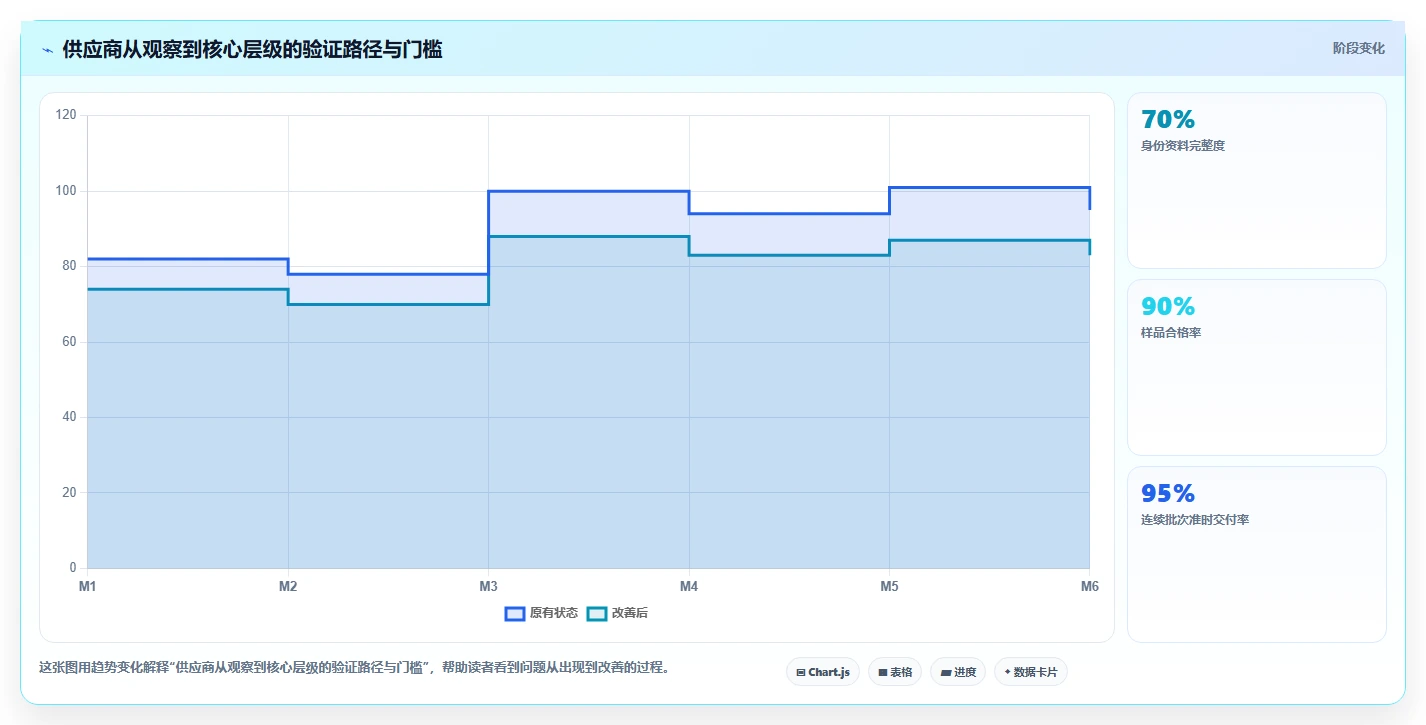Image resolution: width=1426 pixels, height=725 pixels.
Task: Click the 样品合格率 label
Action: [1171, 333]
